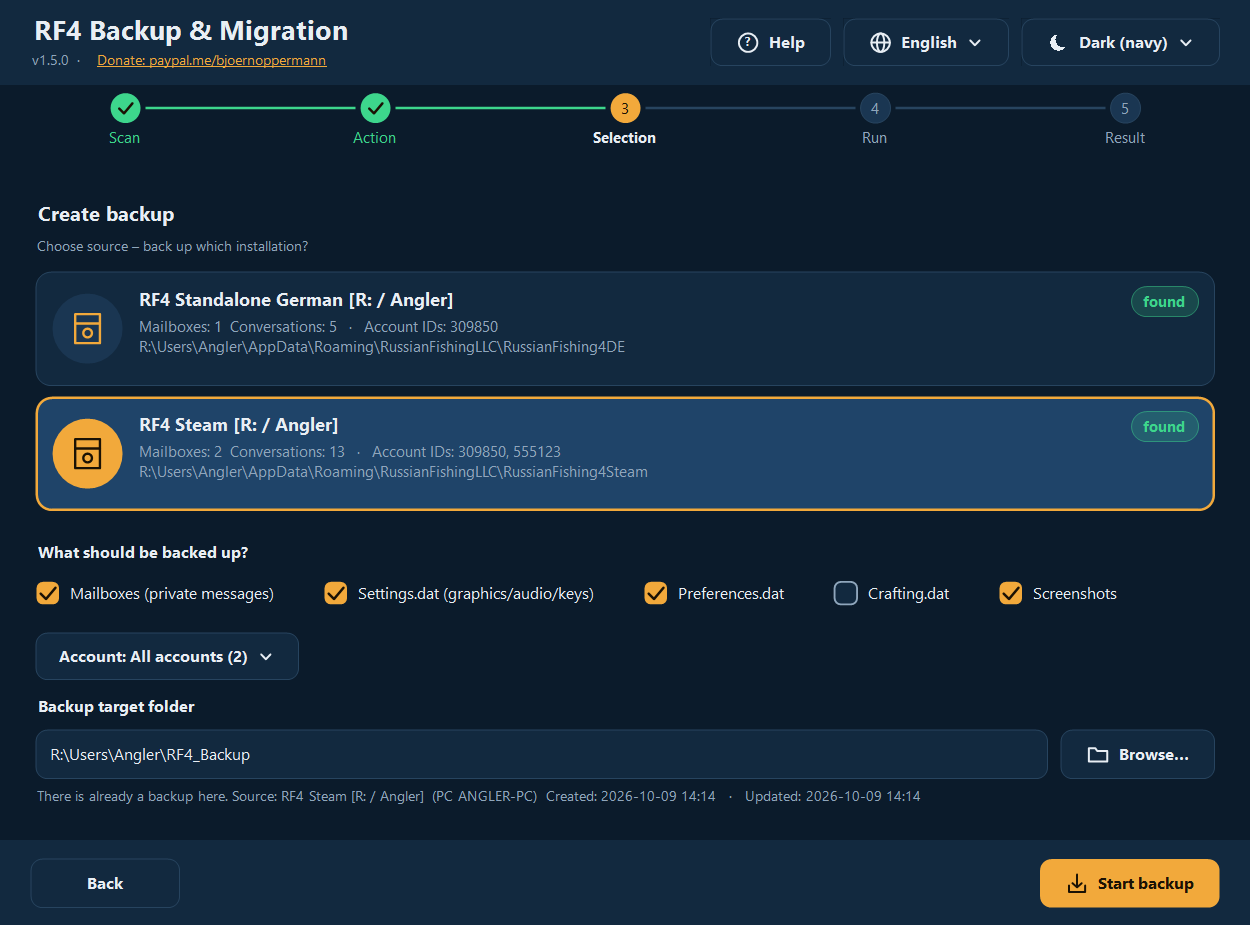Uncheck Screenshots checkbox
Image resolution: width=1250 pixels, height=925 pixels.
(x=1011, y=594)
